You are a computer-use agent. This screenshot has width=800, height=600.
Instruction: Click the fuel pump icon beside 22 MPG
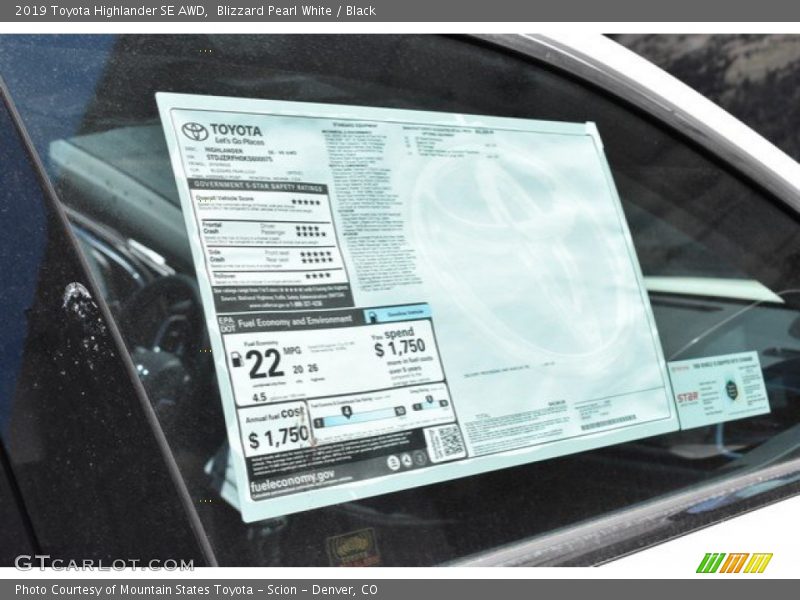[237, 359]
